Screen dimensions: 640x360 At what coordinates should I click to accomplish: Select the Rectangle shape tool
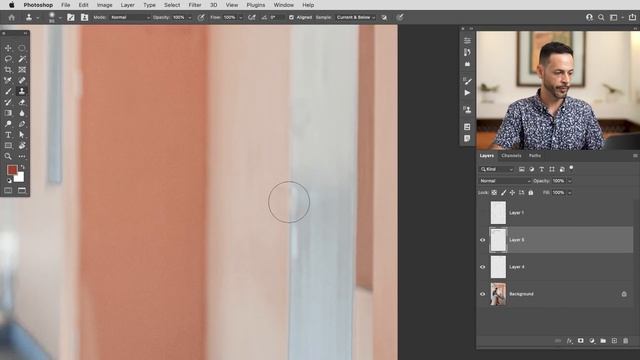[x=8, y=145]
